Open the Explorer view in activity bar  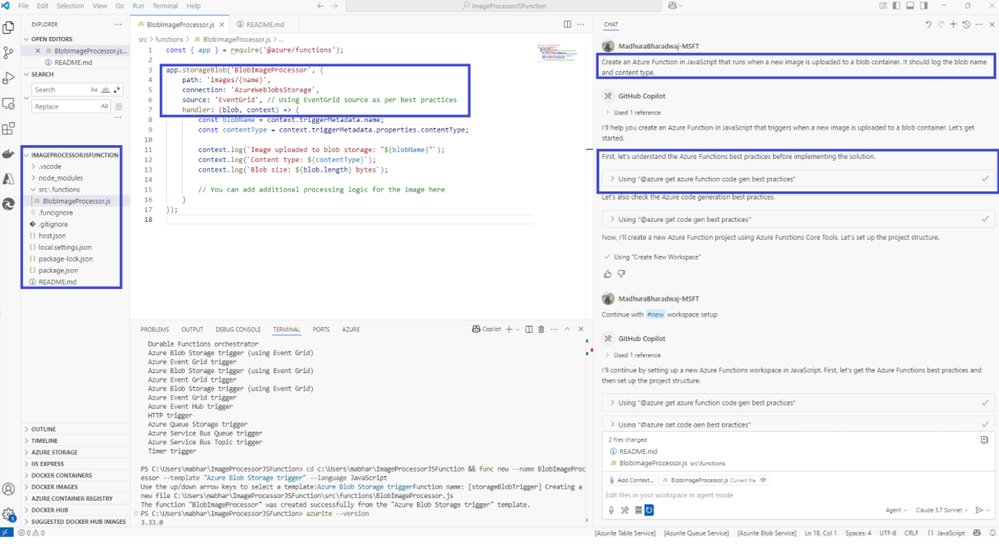click(x=8, y=27)
